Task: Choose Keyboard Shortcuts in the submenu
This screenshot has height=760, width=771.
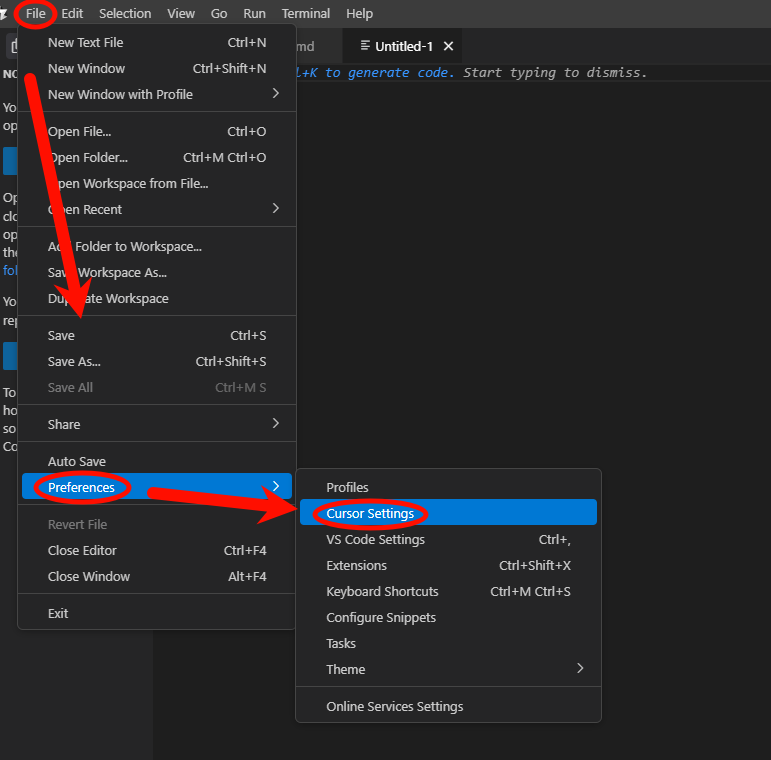Action: (382, 591)
